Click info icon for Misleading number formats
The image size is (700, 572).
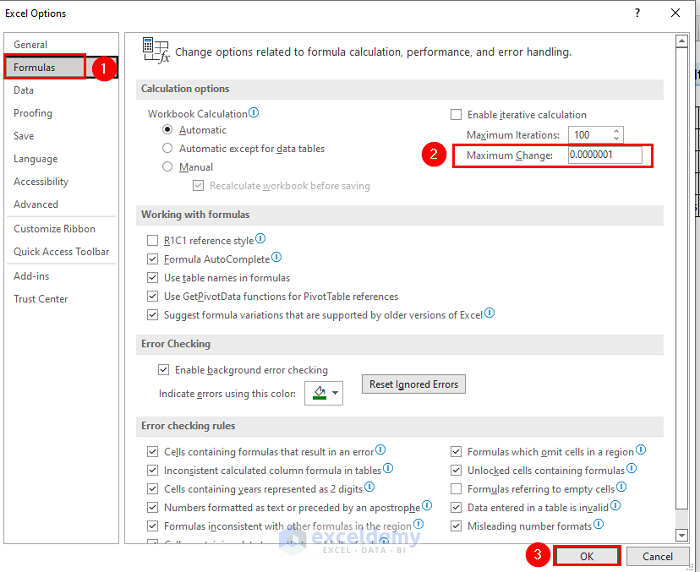(x=599, y=524)
